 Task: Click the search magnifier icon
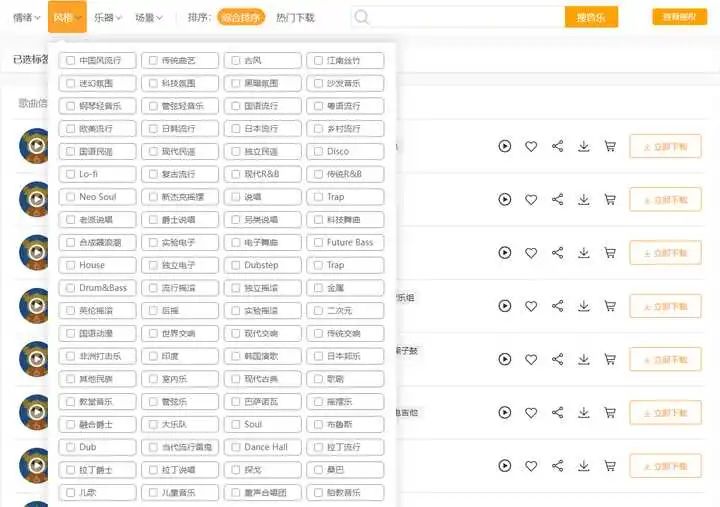361,17
